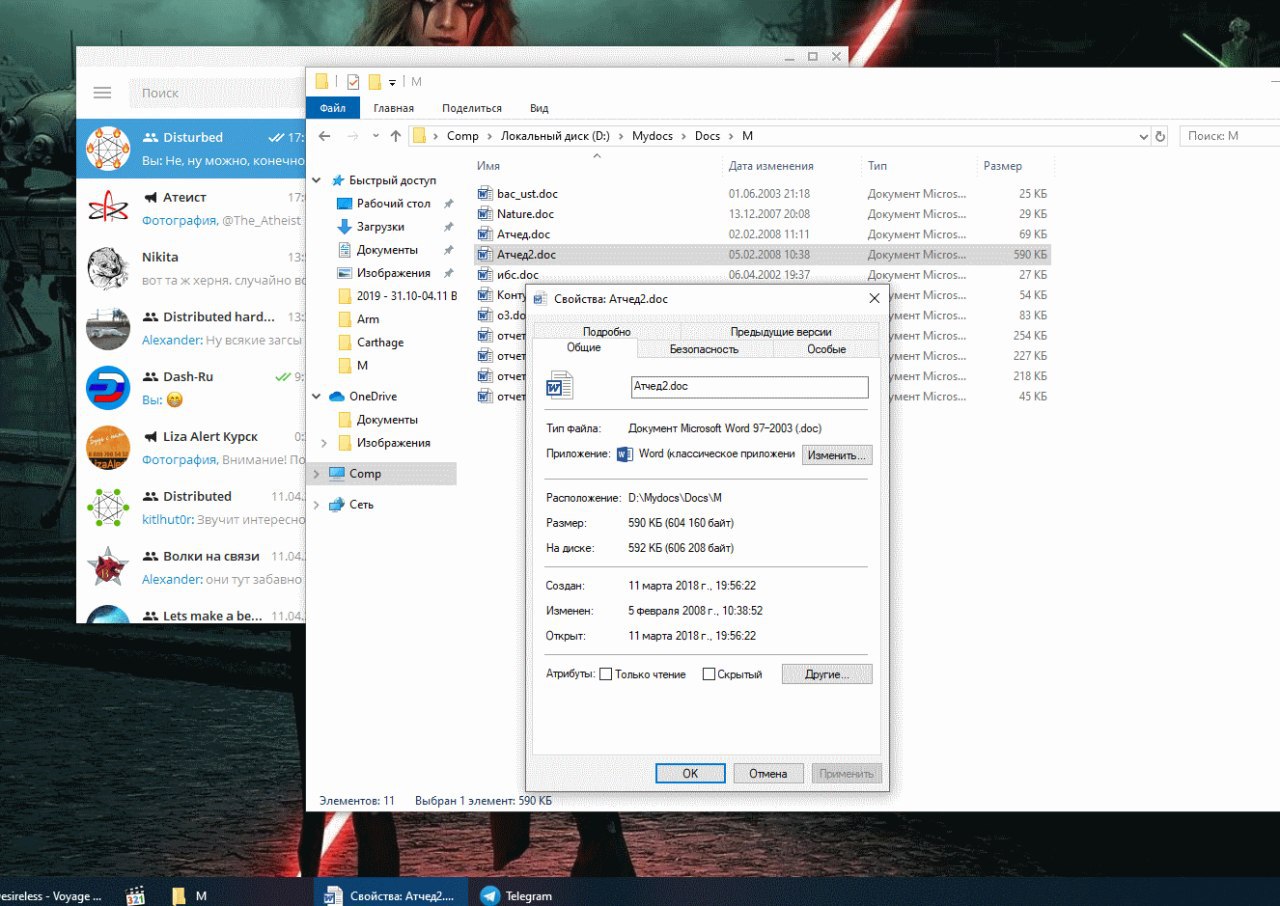Open the Волки на связи chat in Telegram
1280x906 pixels.
(192, 567)
